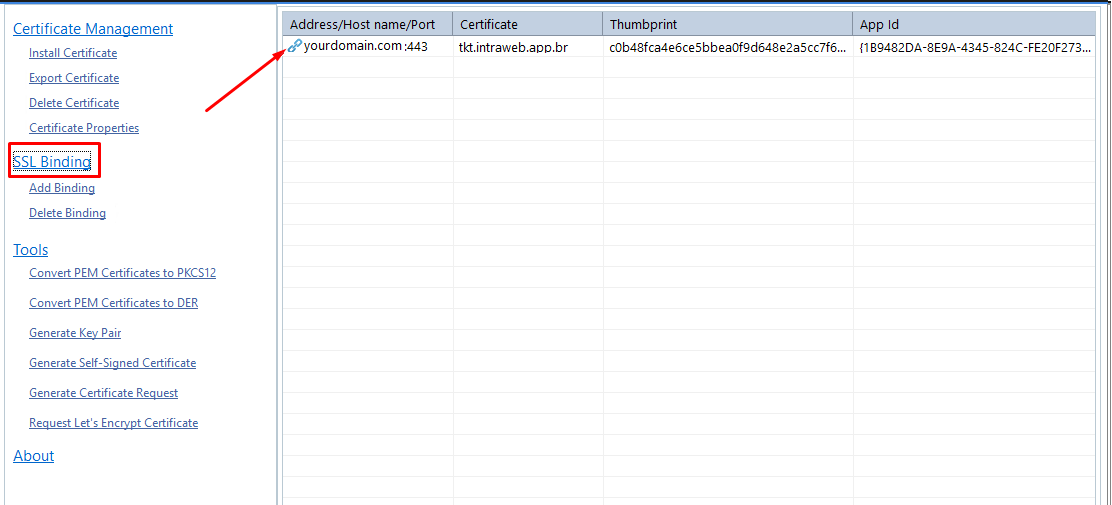Click Add Binding link
Image resolution: width=1112 pixels, height=505 pixels.
[62, 188]
